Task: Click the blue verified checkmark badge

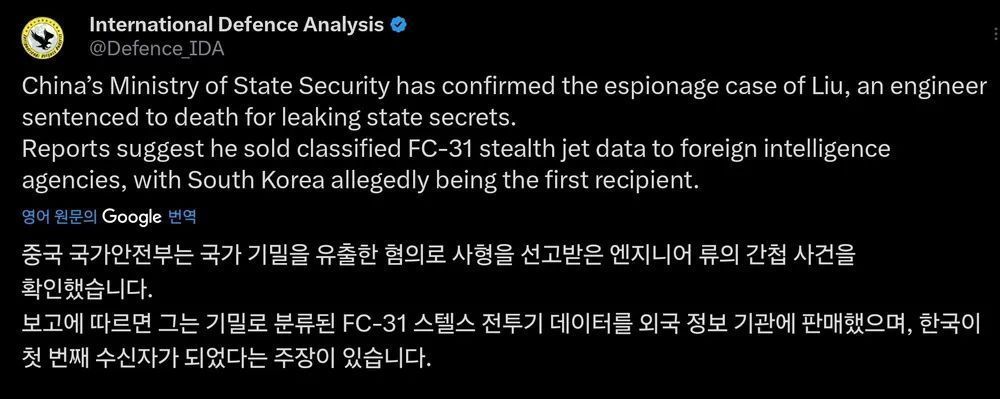Action: point(399,25)
